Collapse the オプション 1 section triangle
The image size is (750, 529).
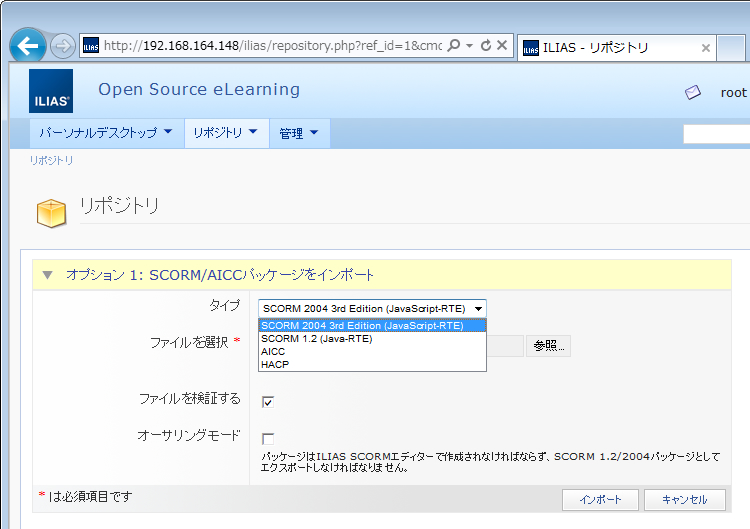point(47,275)
